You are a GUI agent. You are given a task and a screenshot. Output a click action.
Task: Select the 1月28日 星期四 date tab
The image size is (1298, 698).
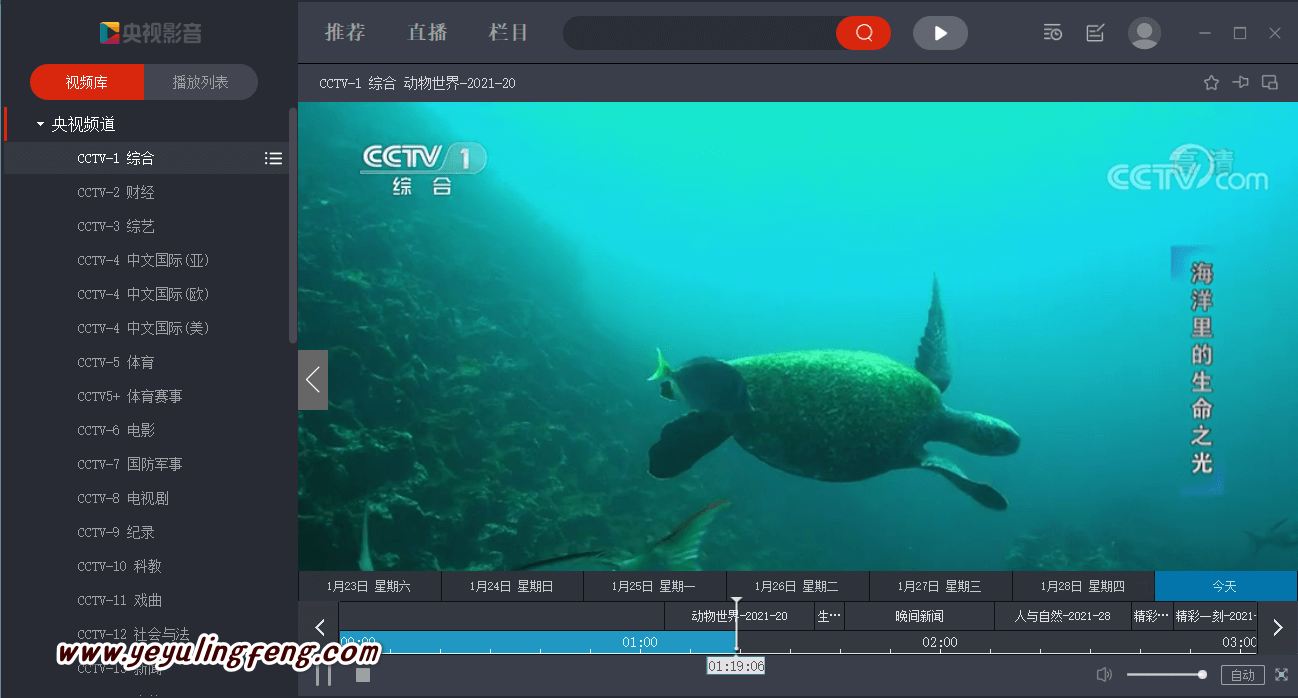1083,586
